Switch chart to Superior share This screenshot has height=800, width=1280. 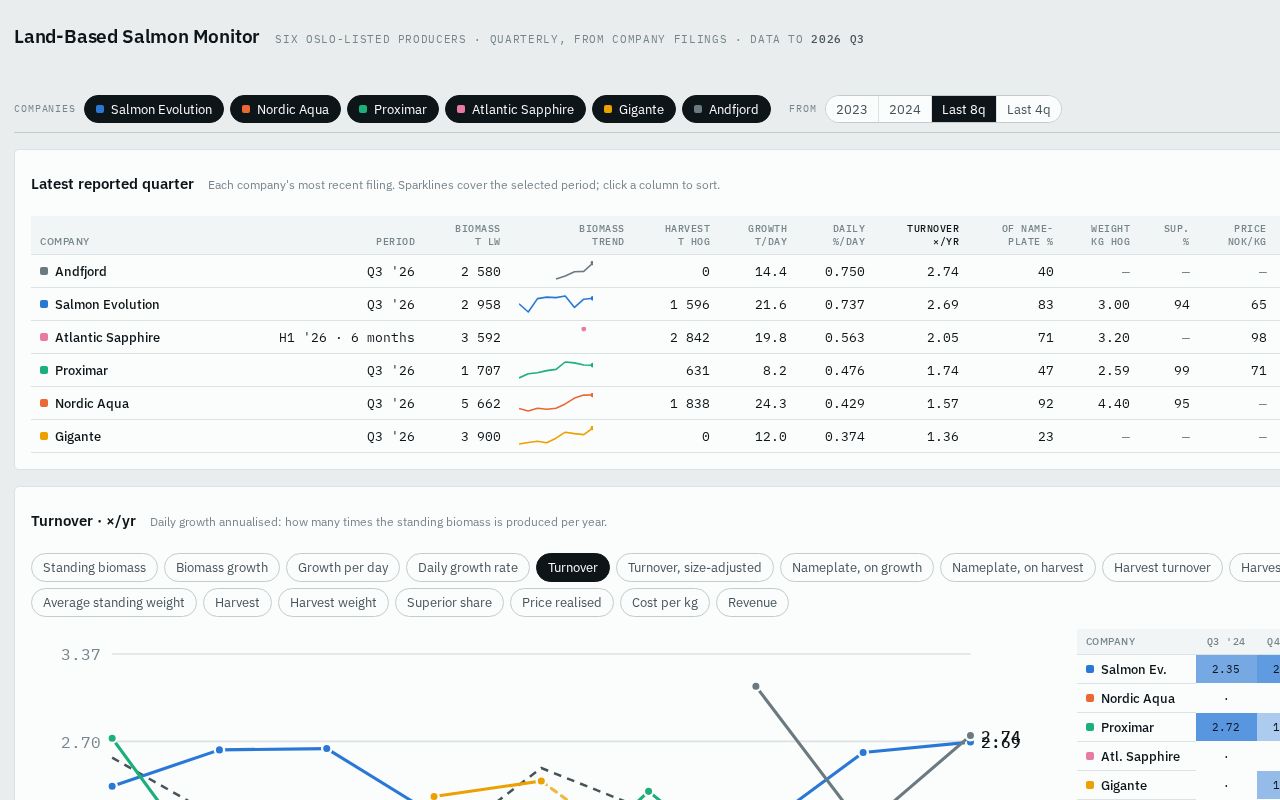click(x=449, y=602)
